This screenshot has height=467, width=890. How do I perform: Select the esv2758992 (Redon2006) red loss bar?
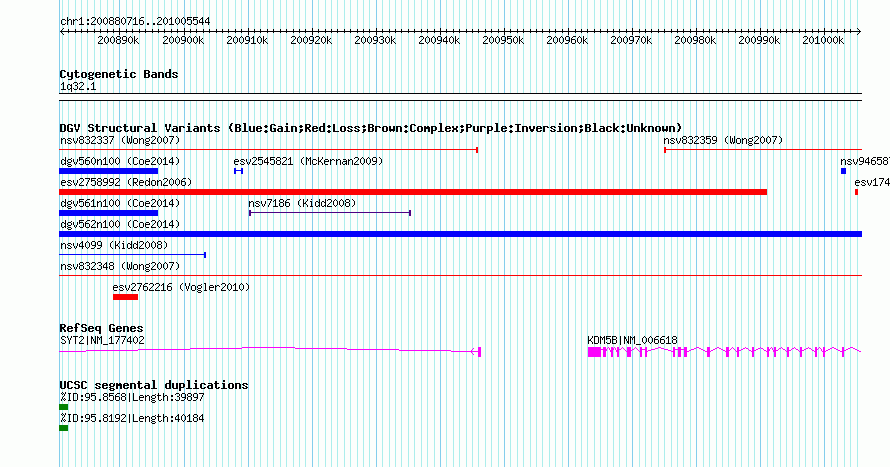tap(413, 192)
